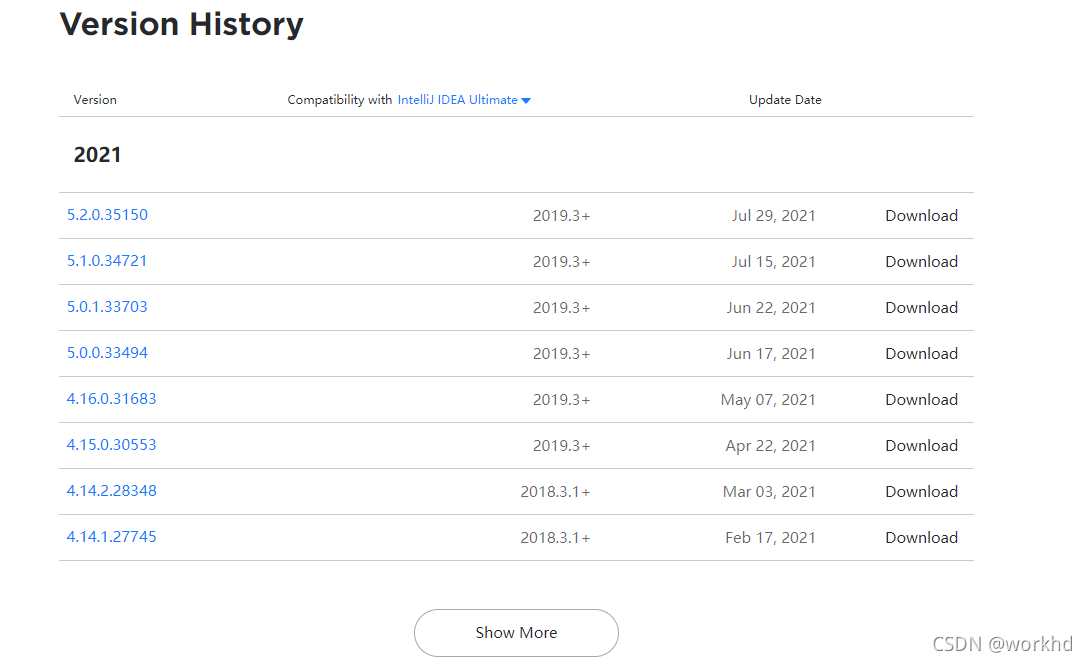Image resolution: width=1087 pixels, height=662 pixels.
Task: Select 2019.3+ compatibility in 4.15.0.30553 row
Action: 562,446
